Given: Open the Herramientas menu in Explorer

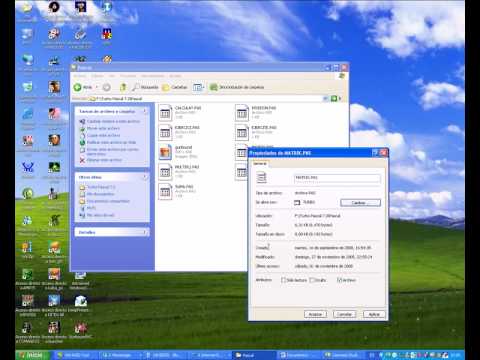Looking at the screenshot, I should (x=152, y=76).
